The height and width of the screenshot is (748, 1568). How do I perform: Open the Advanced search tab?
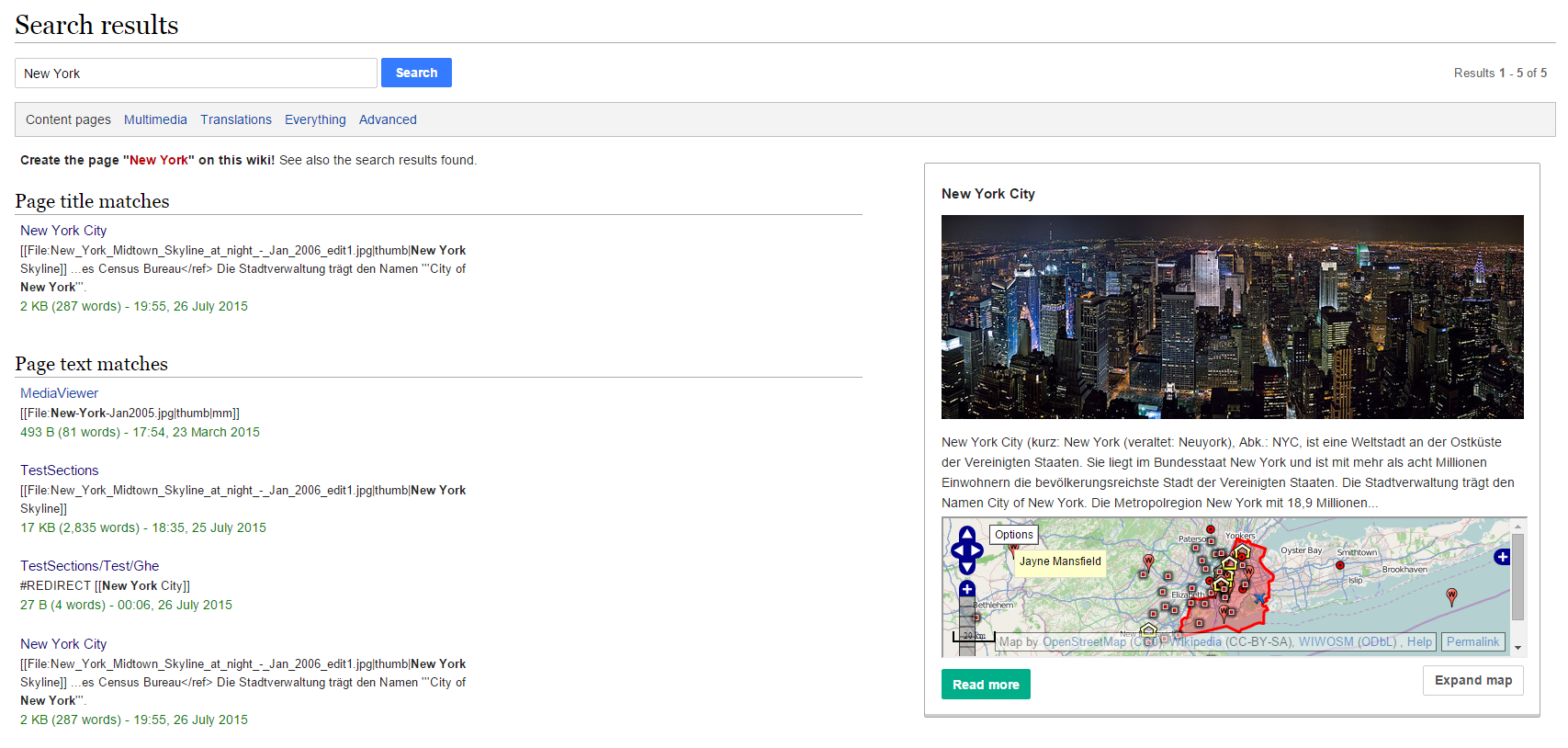pos(388,119)
